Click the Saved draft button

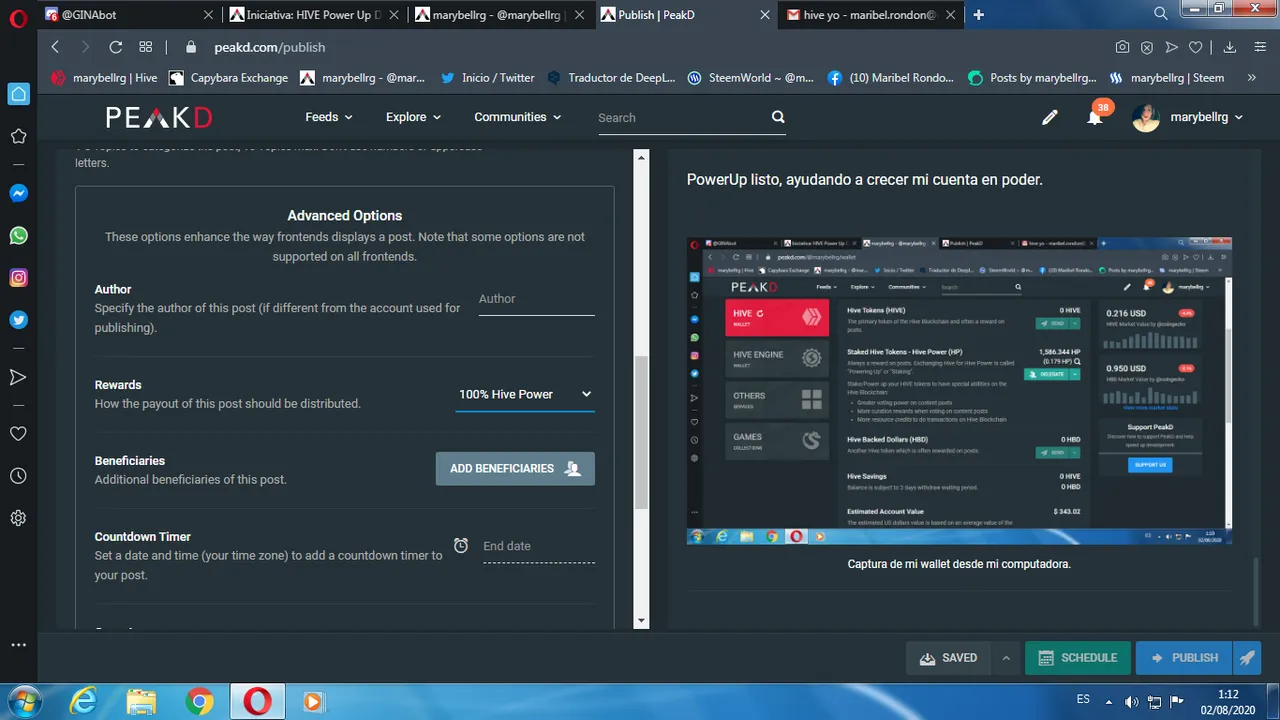pos(948,658)
